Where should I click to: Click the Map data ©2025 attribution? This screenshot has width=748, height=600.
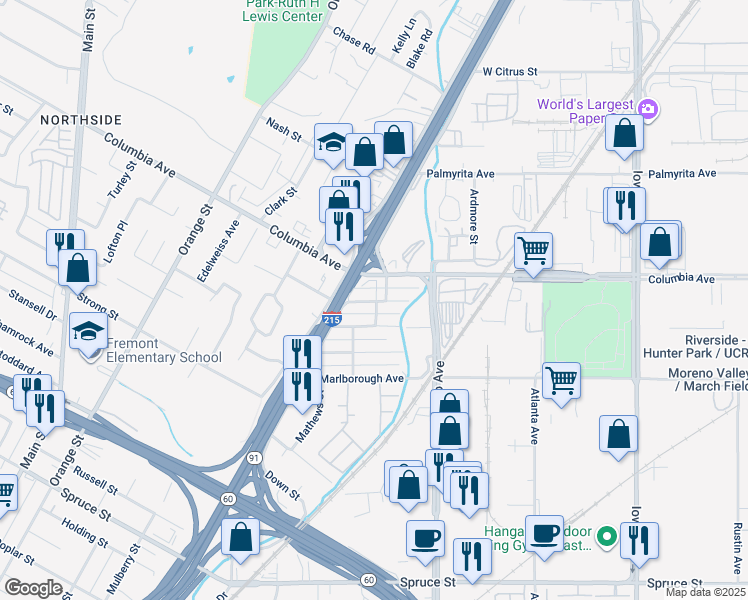(705, 593)
